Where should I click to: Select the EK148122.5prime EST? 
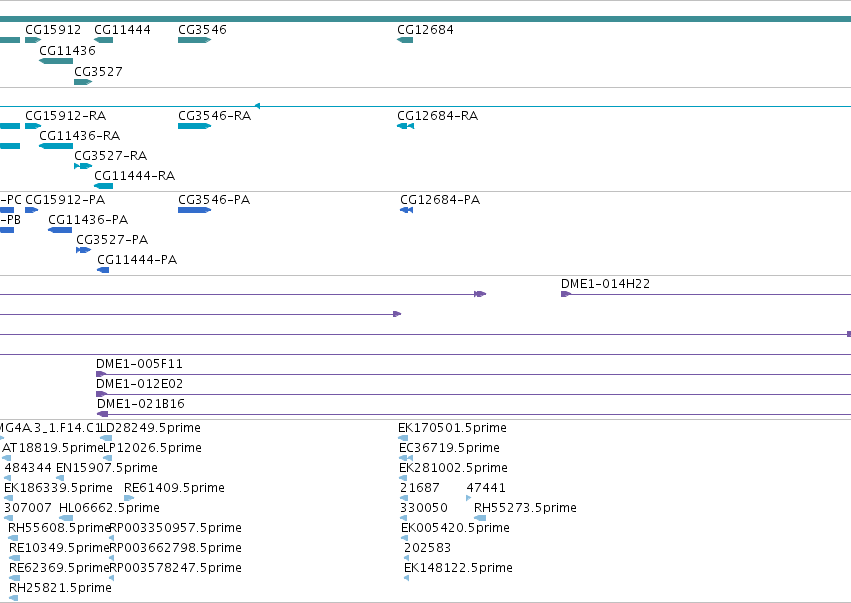[x=407, y=579]
